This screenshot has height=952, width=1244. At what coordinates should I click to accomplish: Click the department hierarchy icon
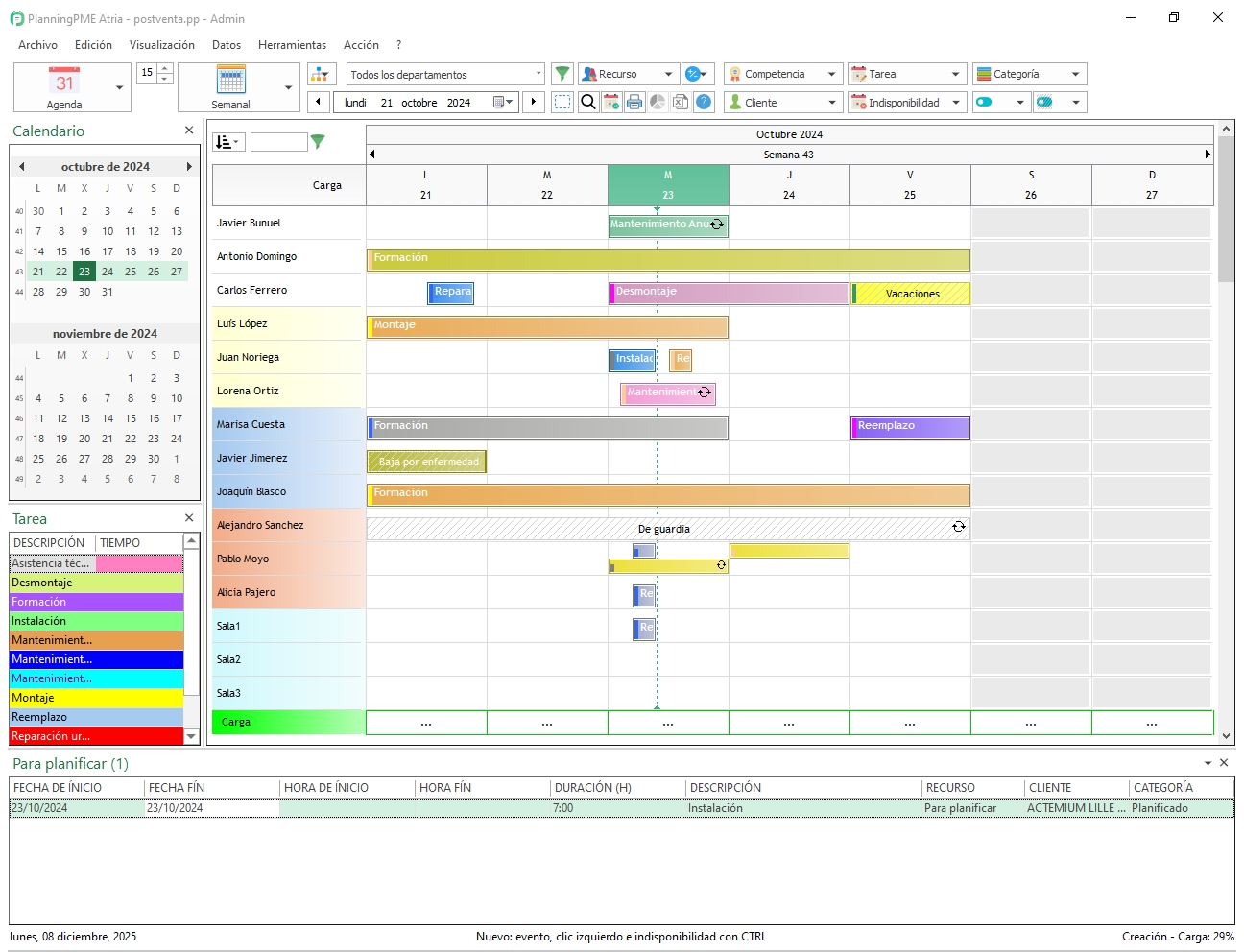[x=322, y=74]
